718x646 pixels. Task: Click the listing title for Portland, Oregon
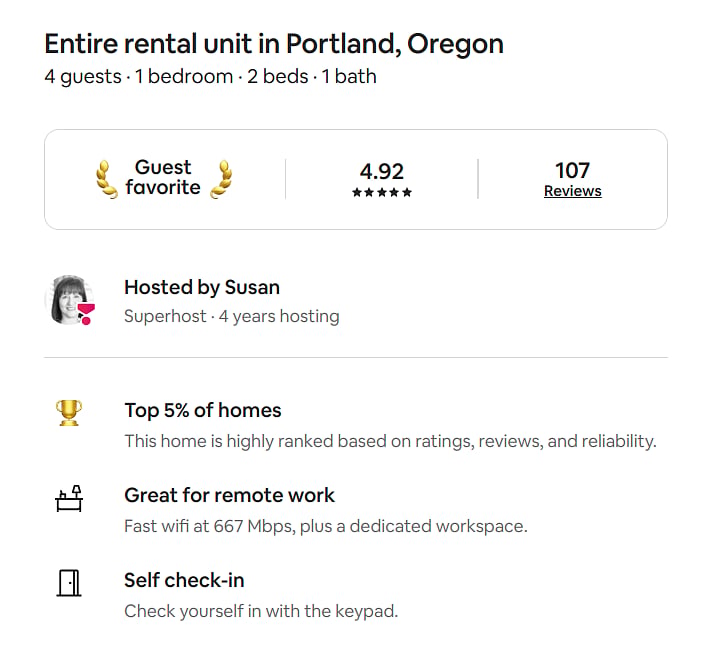[x=274, y=44]
